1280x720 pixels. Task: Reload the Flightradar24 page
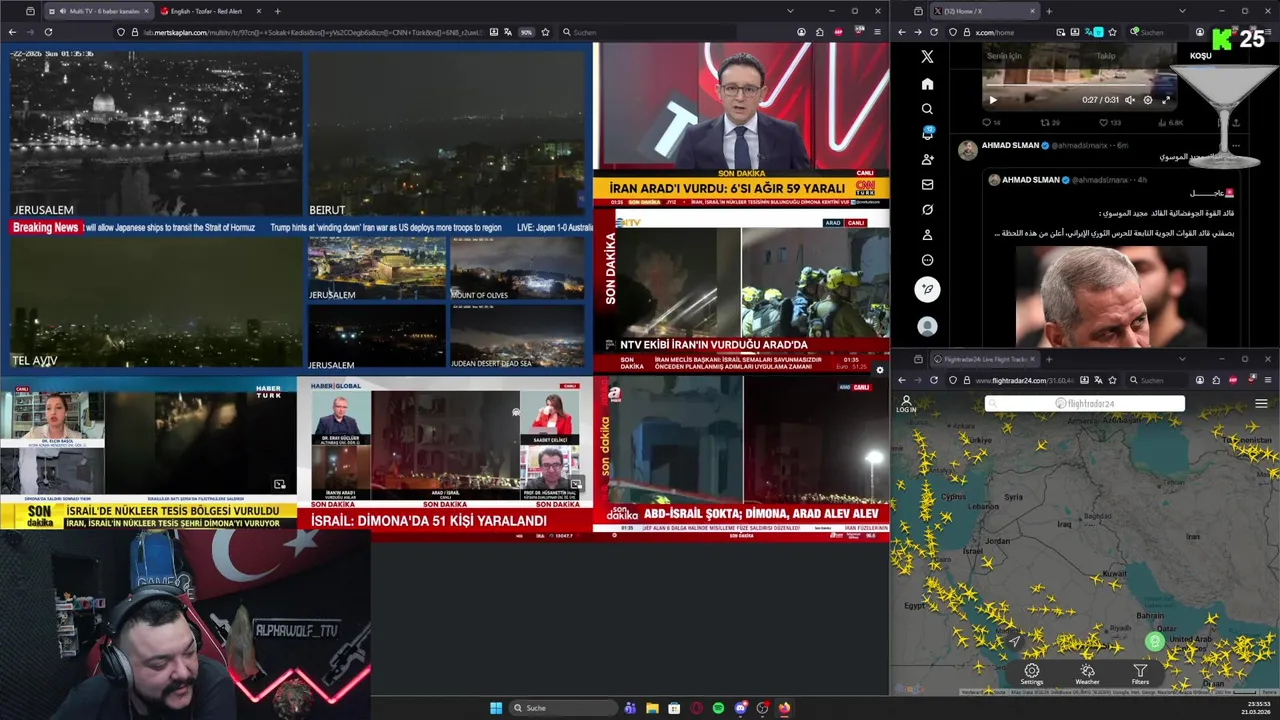click(934, 380)
